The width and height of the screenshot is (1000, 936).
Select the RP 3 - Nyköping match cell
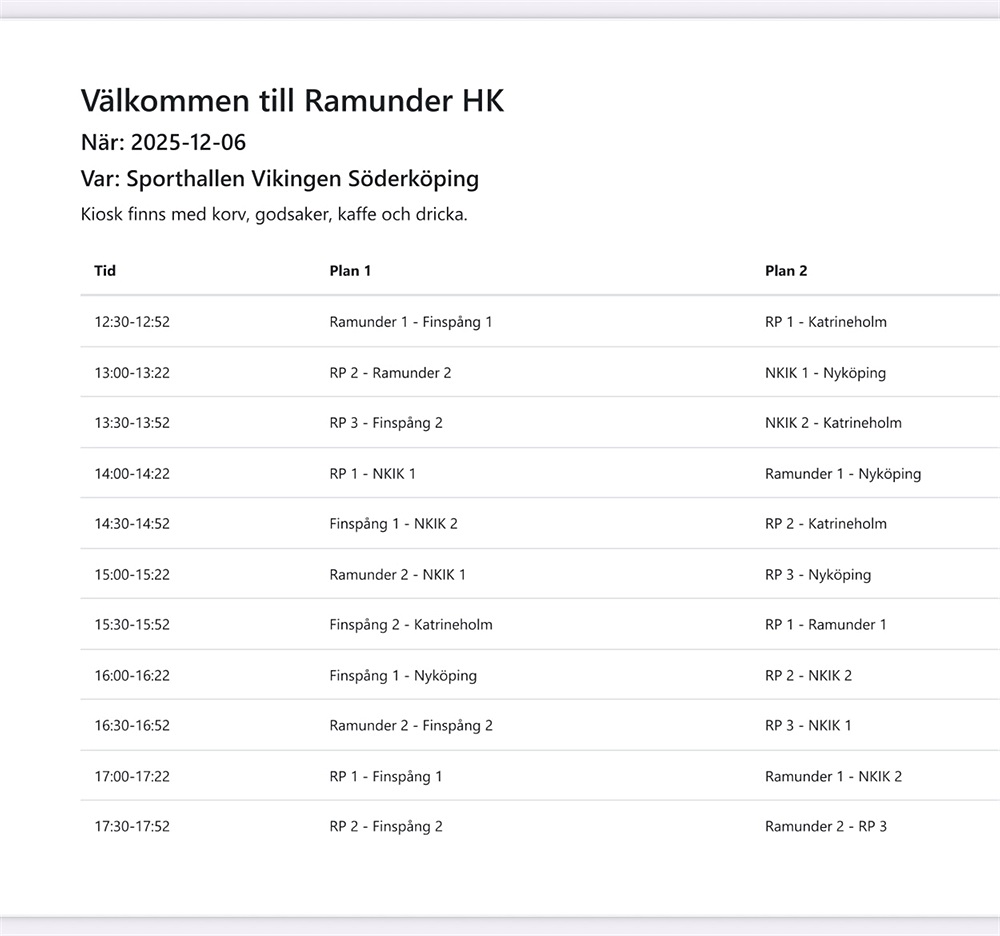(817, 575)
